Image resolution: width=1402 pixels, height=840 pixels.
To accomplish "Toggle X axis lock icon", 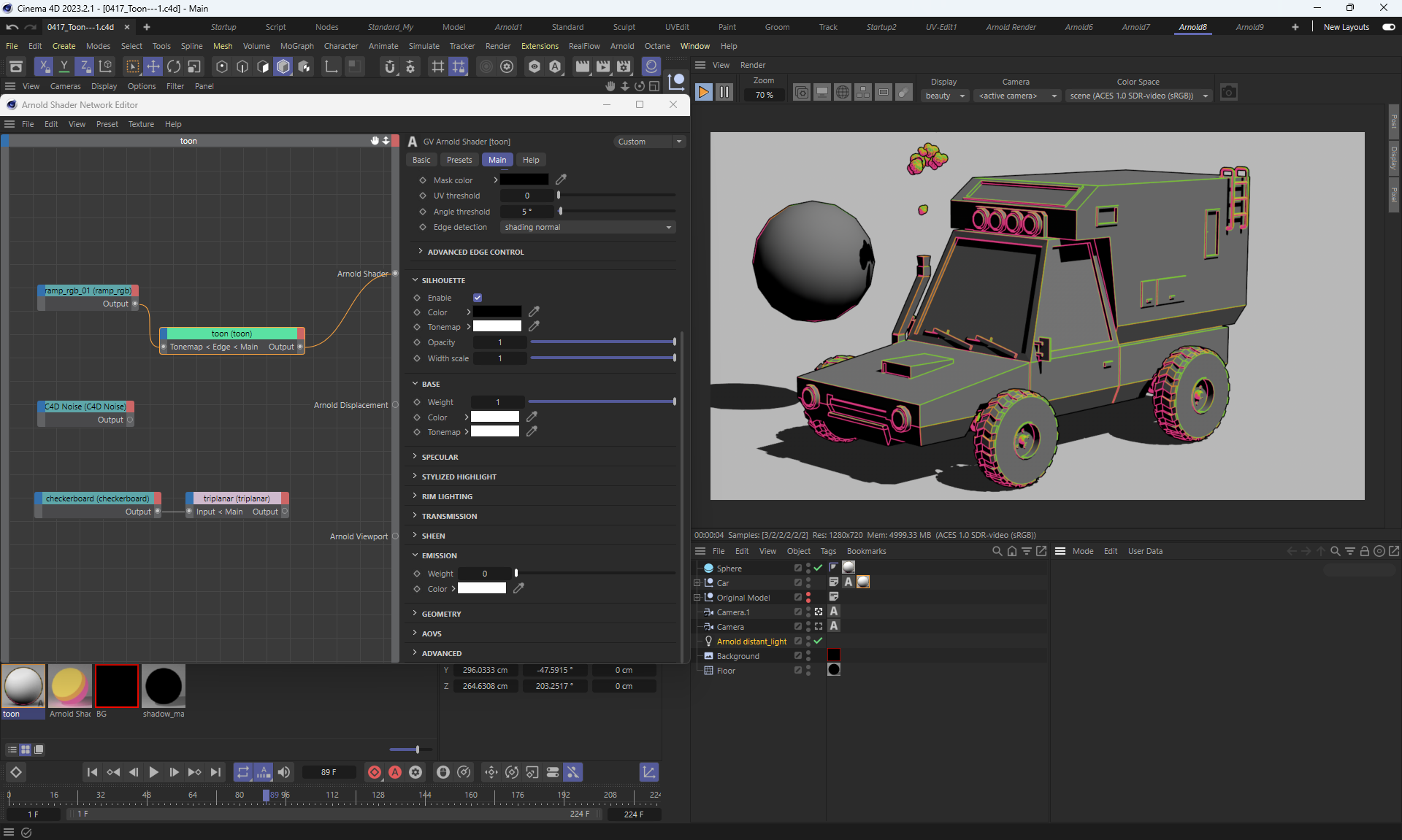I will pos(44,66).
